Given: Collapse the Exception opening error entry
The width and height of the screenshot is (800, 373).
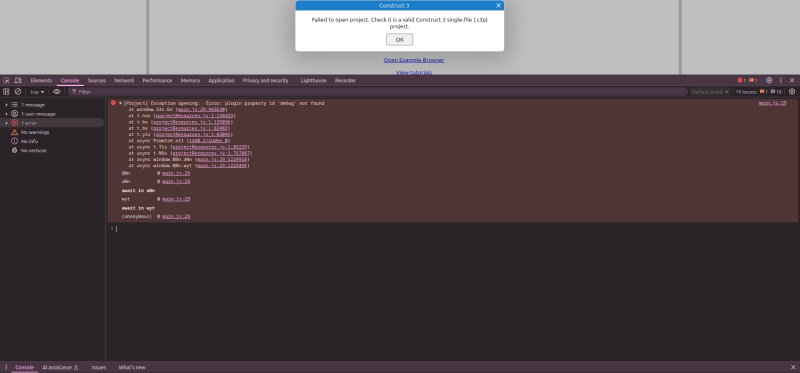Looking at the screenshot, I should pyautogui.click(x=120, y=103).
